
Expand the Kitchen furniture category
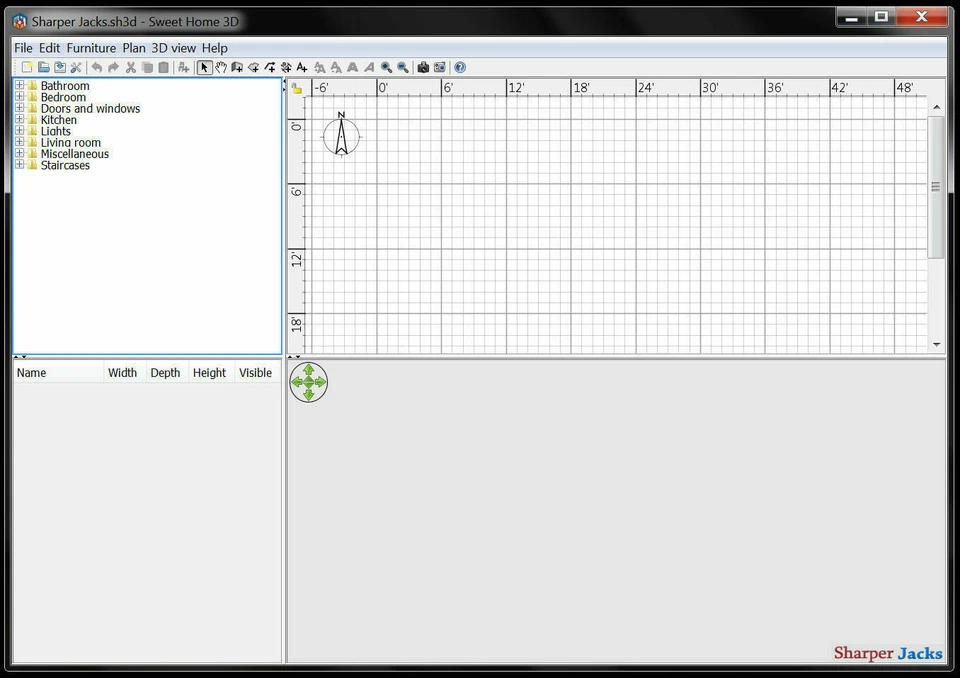(x=19, y=119)
